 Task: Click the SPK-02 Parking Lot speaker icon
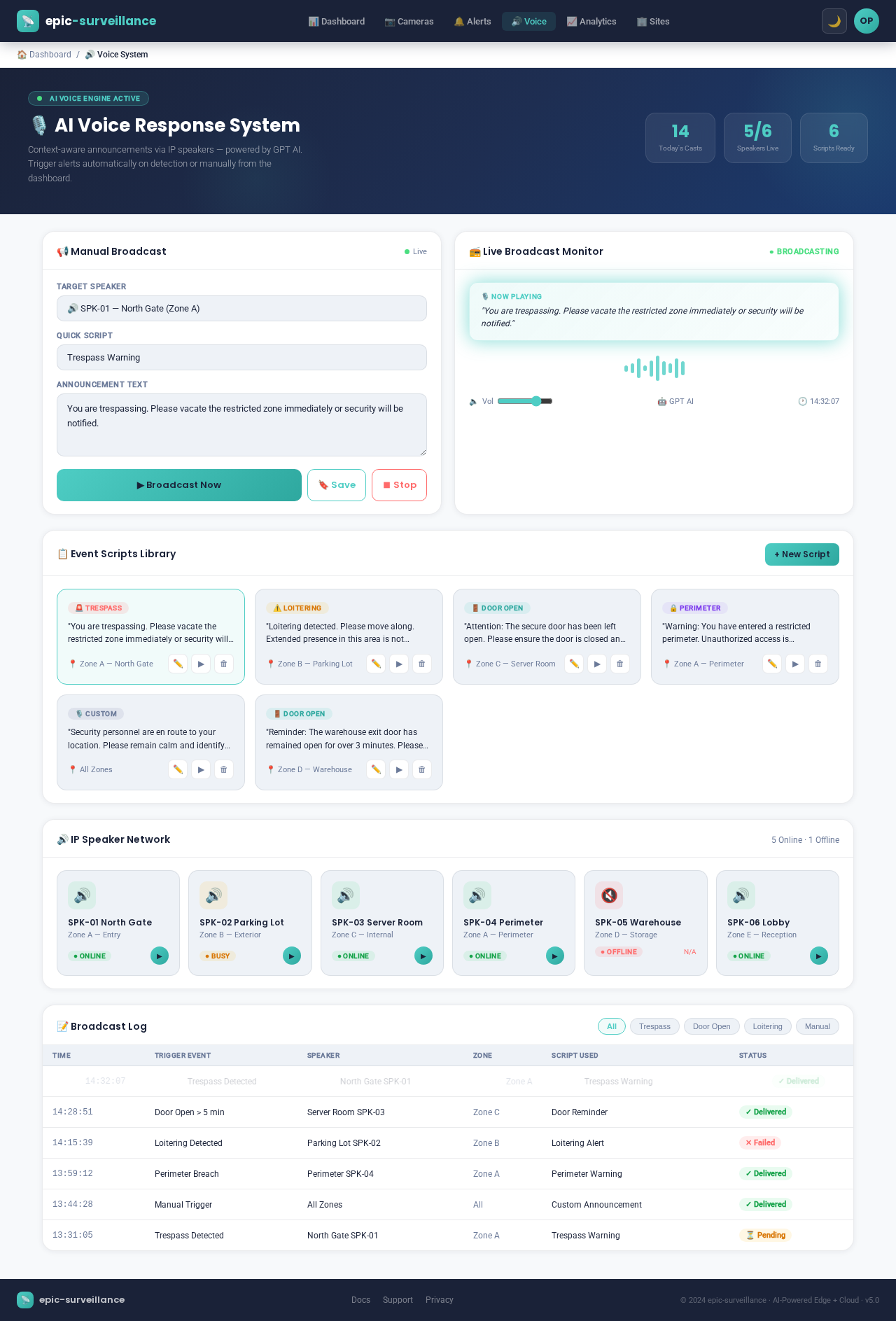[x=213, y=895]
